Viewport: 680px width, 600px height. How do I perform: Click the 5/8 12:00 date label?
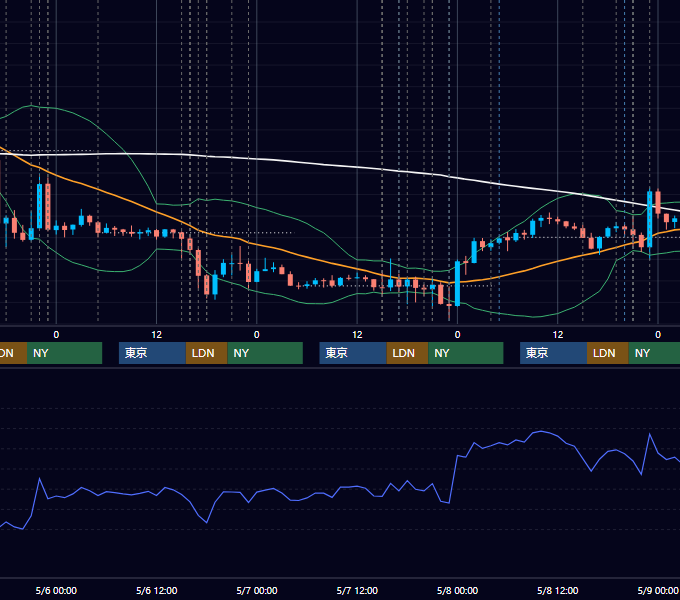558,590
